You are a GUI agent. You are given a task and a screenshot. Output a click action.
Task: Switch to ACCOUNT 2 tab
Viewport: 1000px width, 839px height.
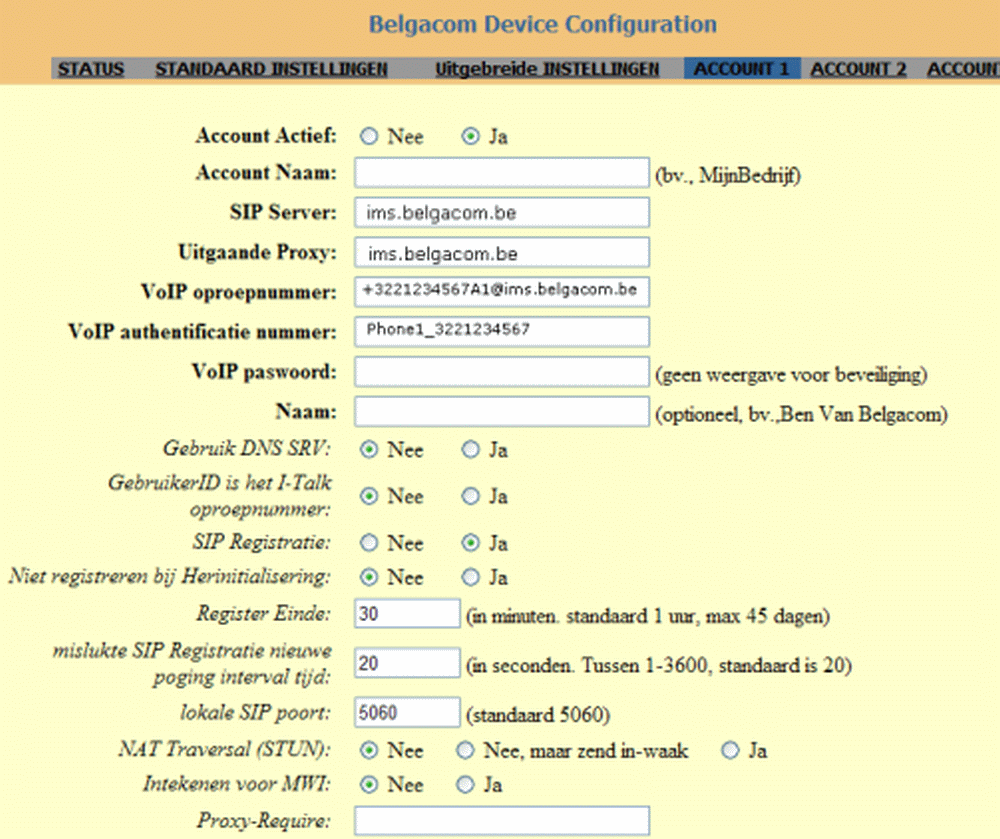[x=858, y=69]
